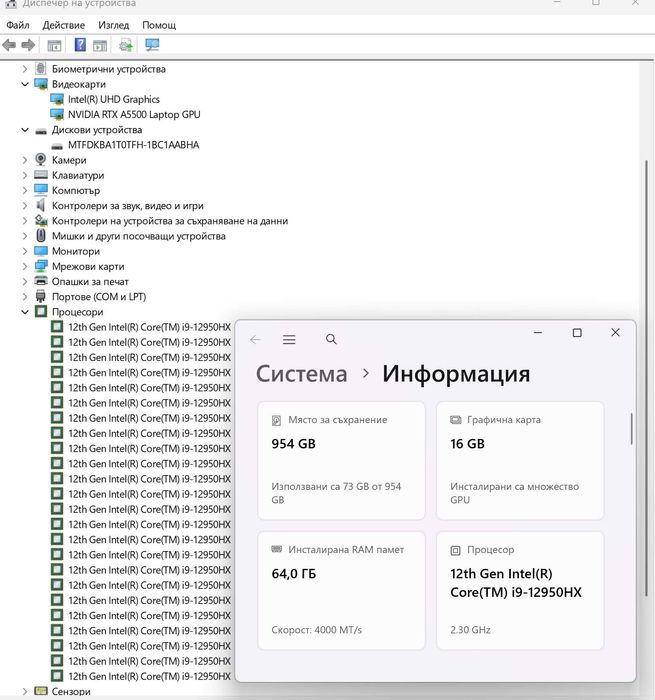This screenshot has height=700, width=655.
Task: Open the Файл menu
Action: coord(18,25)
